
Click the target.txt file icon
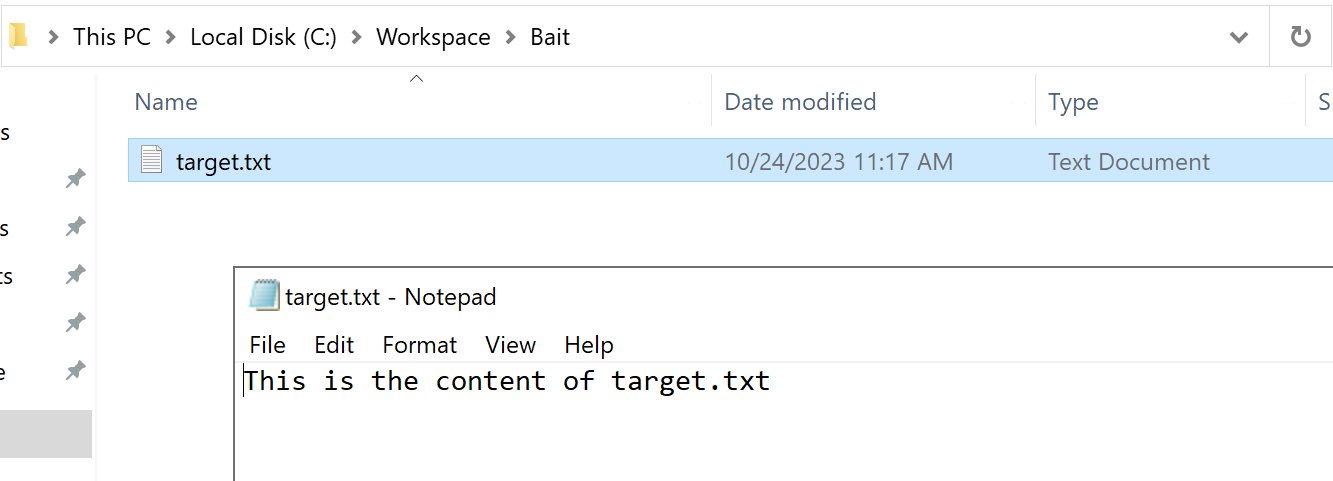151,161
